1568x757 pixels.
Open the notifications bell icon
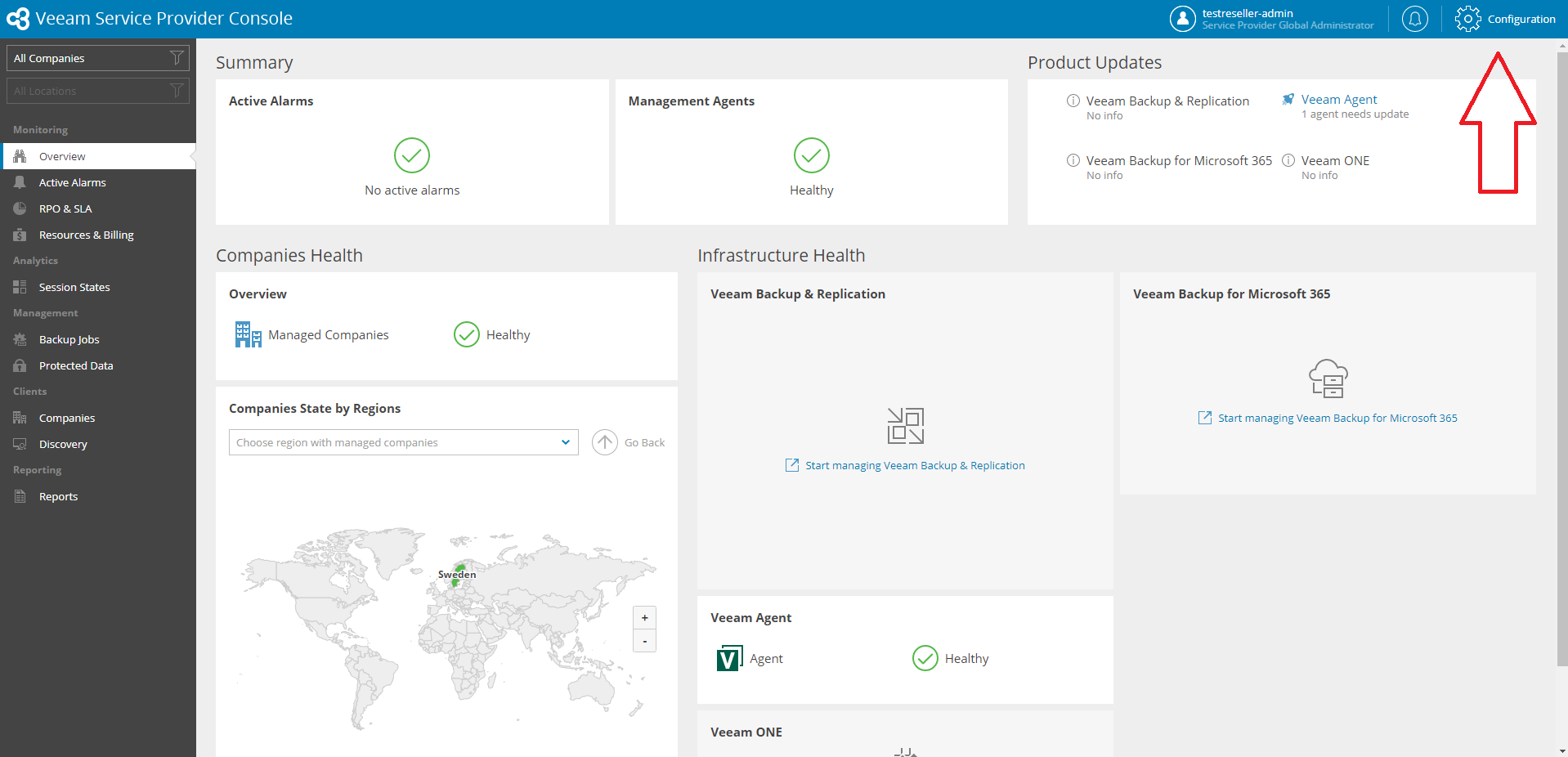[1414, 19]
